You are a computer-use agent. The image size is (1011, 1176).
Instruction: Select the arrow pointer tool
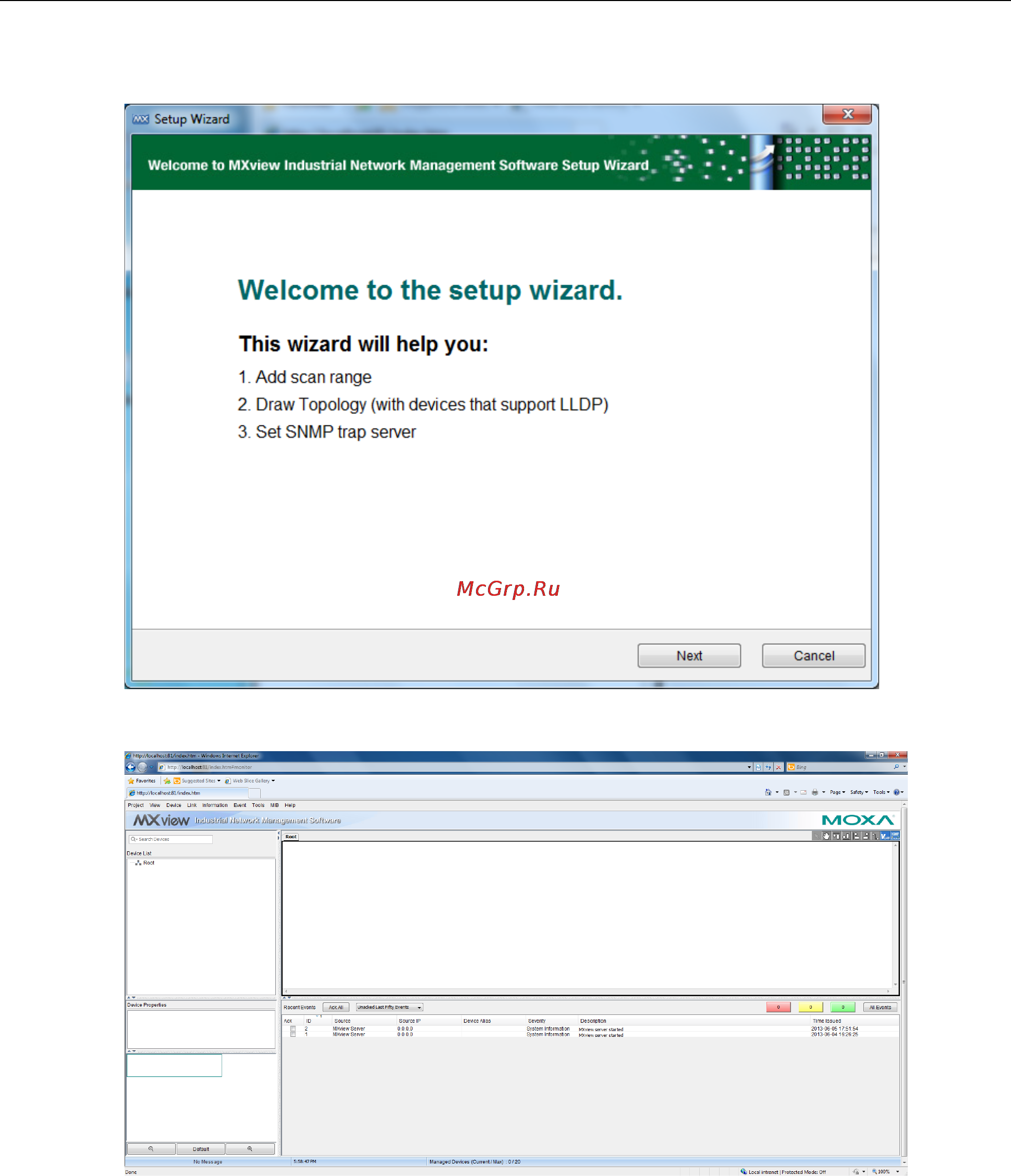pyautogui.click(x=817, y=836)
